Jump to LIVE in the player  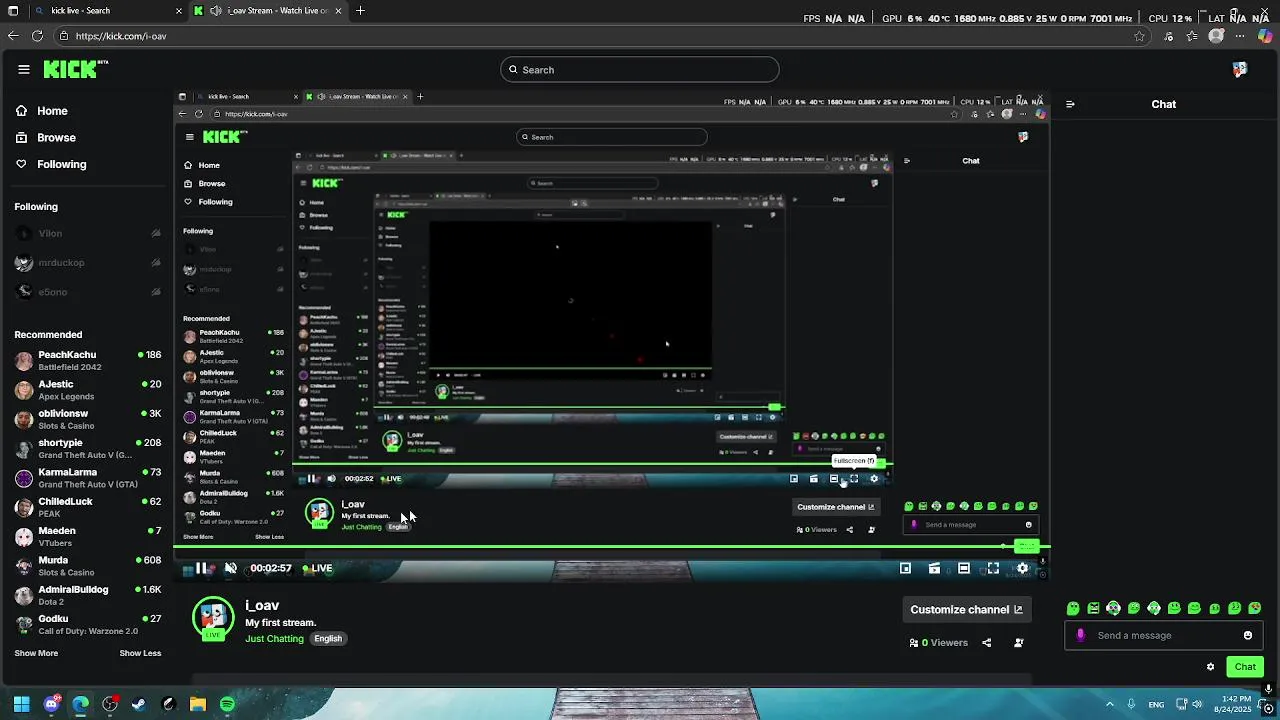pos(318,568)
